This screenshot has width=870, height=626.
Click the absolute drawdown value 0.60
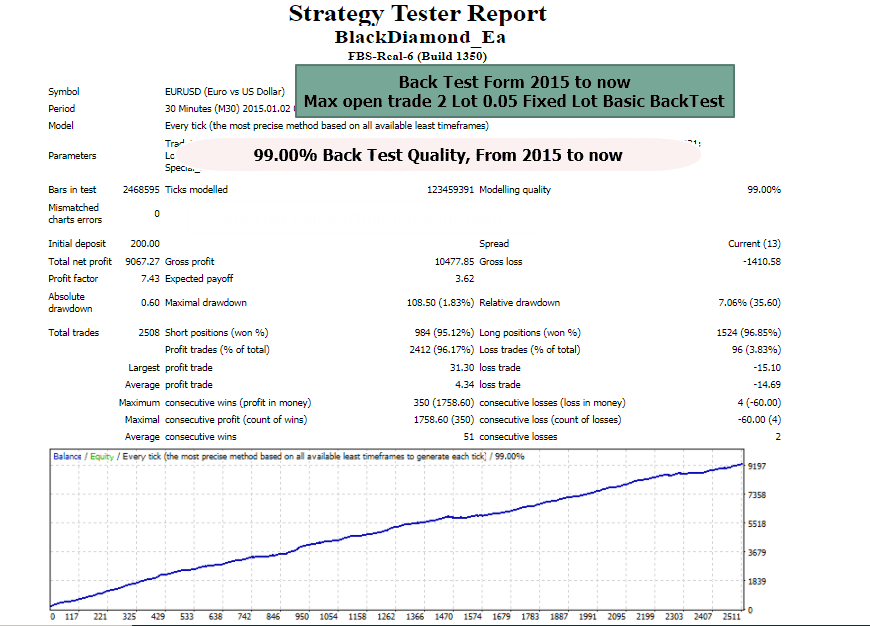tap(150, 302)
